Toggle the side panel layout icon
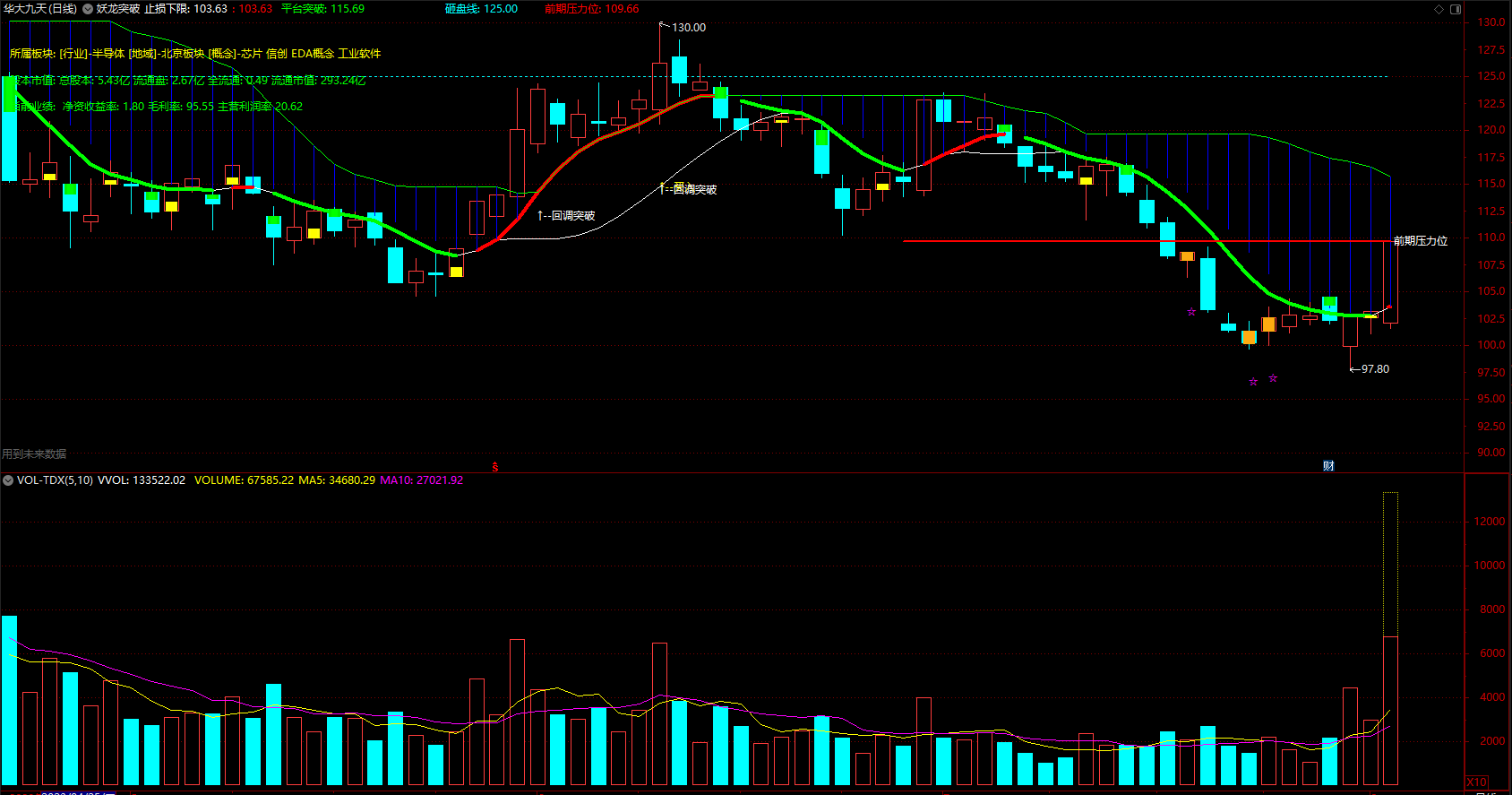 pos(1456,9)
